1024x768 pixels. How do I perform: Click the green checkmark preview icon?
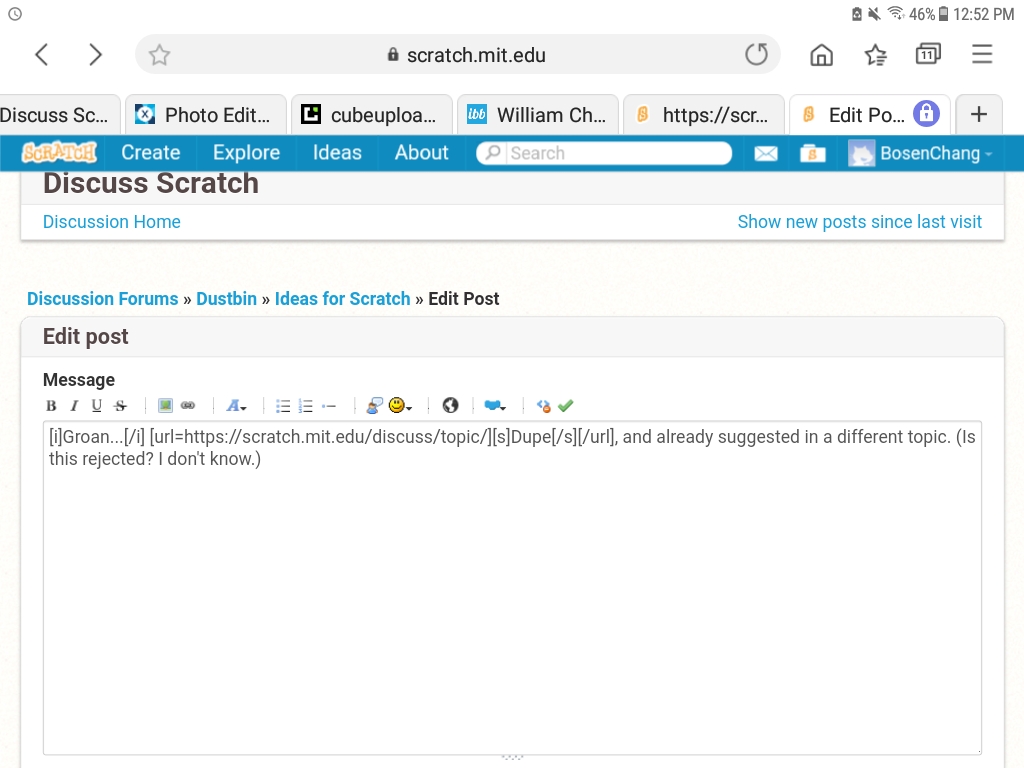click(565, 405)
